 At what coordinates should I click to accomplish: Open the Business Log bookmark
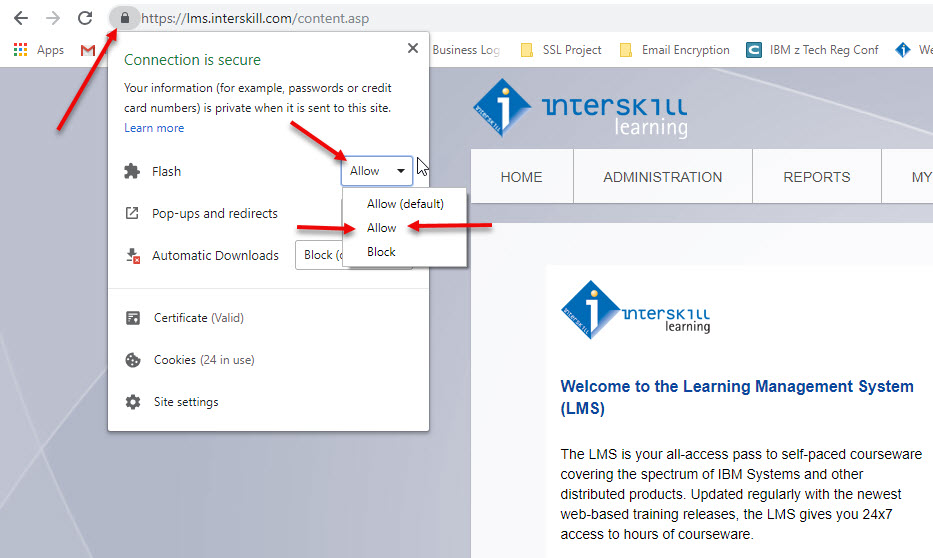click(466, 50)
